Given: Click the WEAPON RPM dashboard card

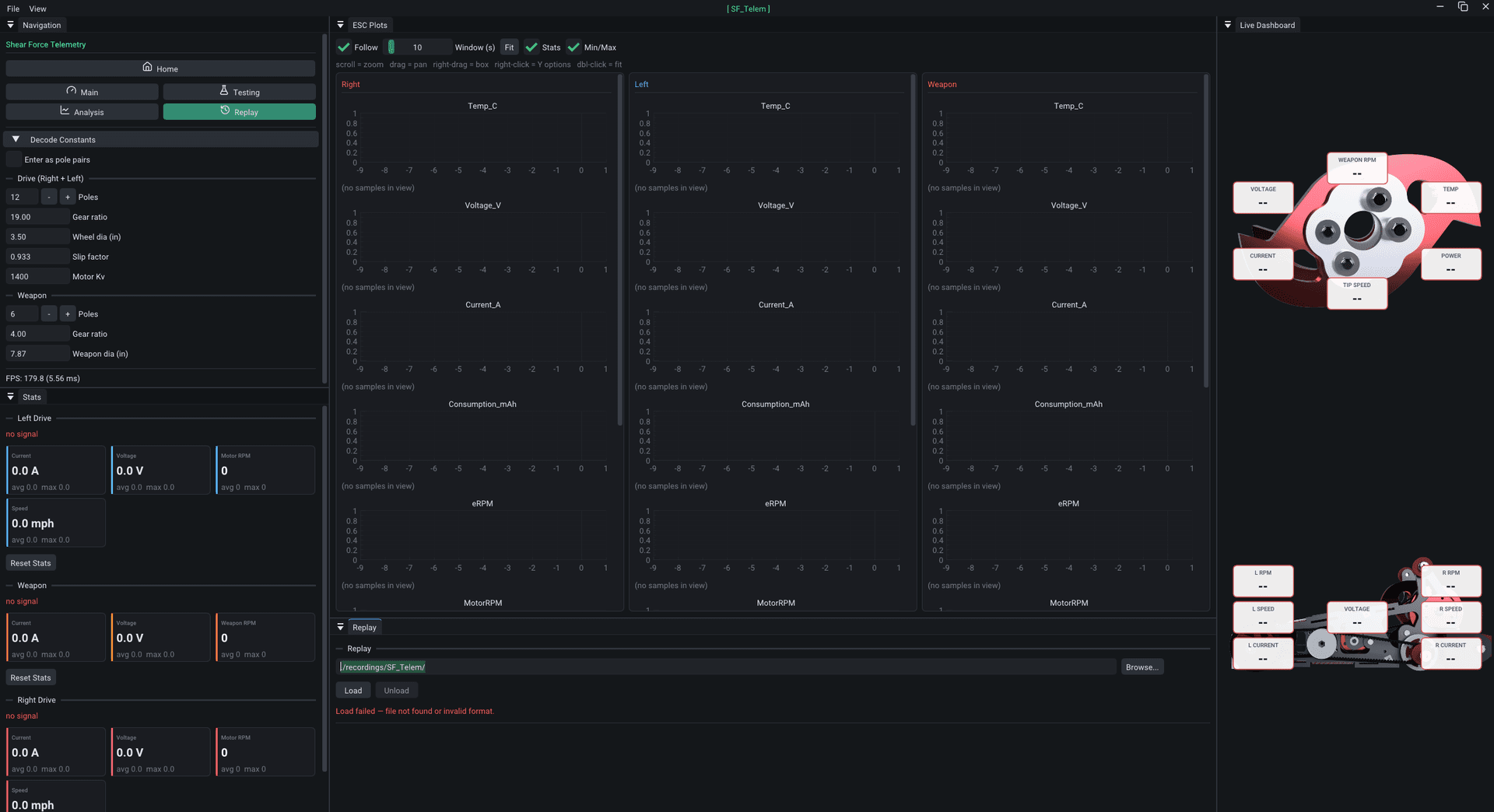Looking at the screenshot, I should point(1357,168).
